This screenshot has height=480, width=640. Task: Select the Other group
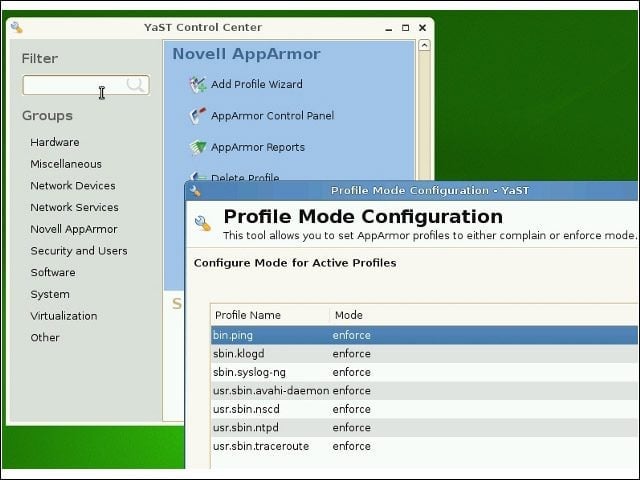point(45,338)
